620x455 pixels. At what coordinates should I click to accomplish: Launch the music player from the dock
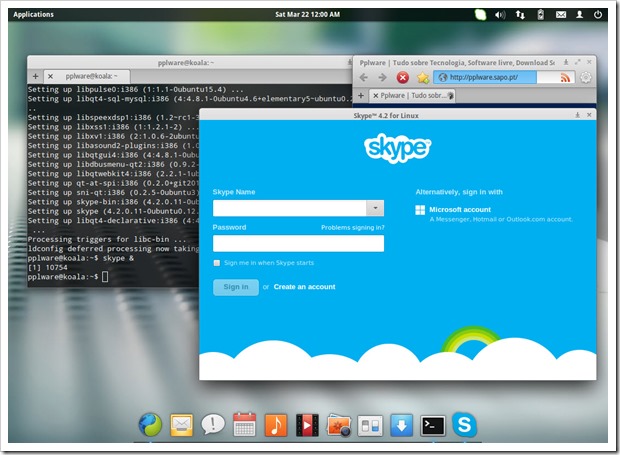tap(276, 425)
